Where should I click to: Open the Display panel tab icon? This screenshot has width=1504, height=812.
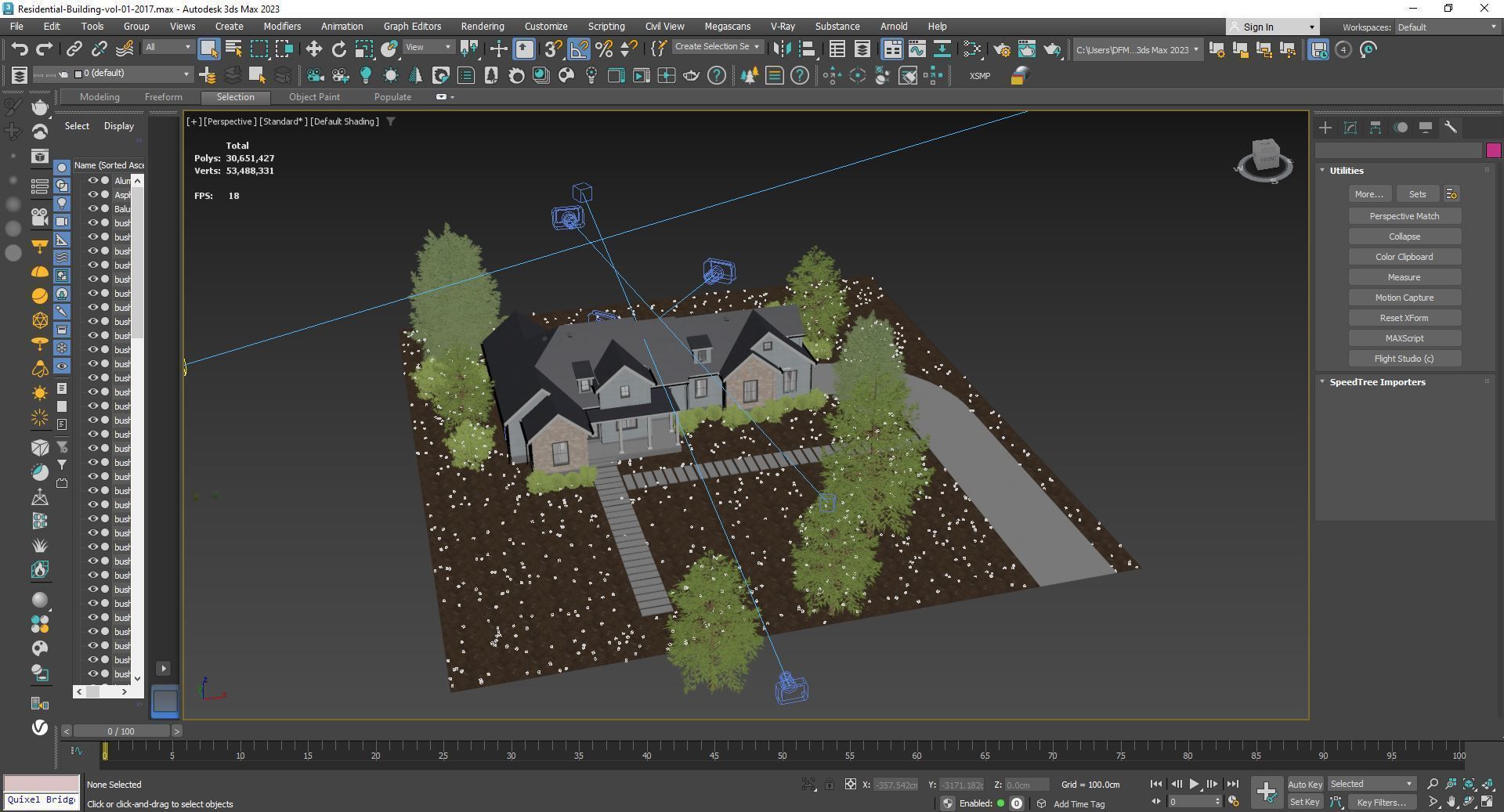pos(1426,128)
